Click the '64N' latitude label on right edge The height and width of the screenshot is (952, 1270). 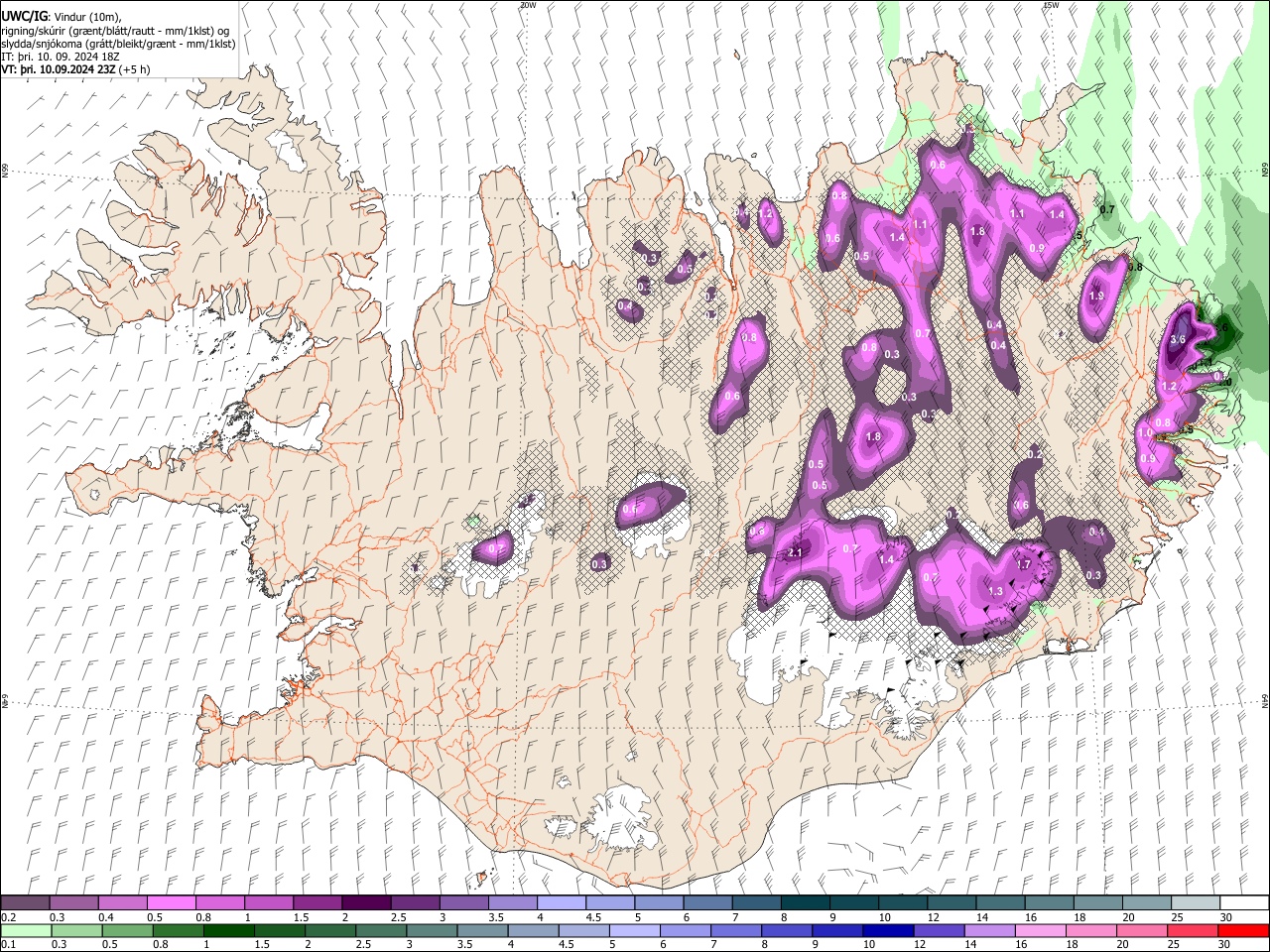pyautogui.click(x=1265, y=701)
